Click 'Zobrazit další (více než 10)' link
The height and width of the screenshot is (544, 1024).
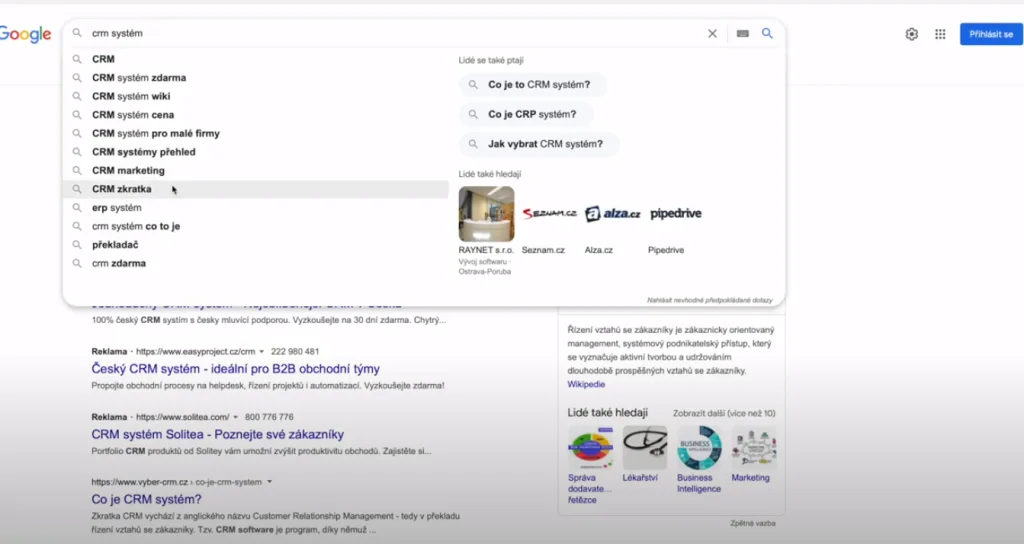pyautogui.click(x=724, y=413)
